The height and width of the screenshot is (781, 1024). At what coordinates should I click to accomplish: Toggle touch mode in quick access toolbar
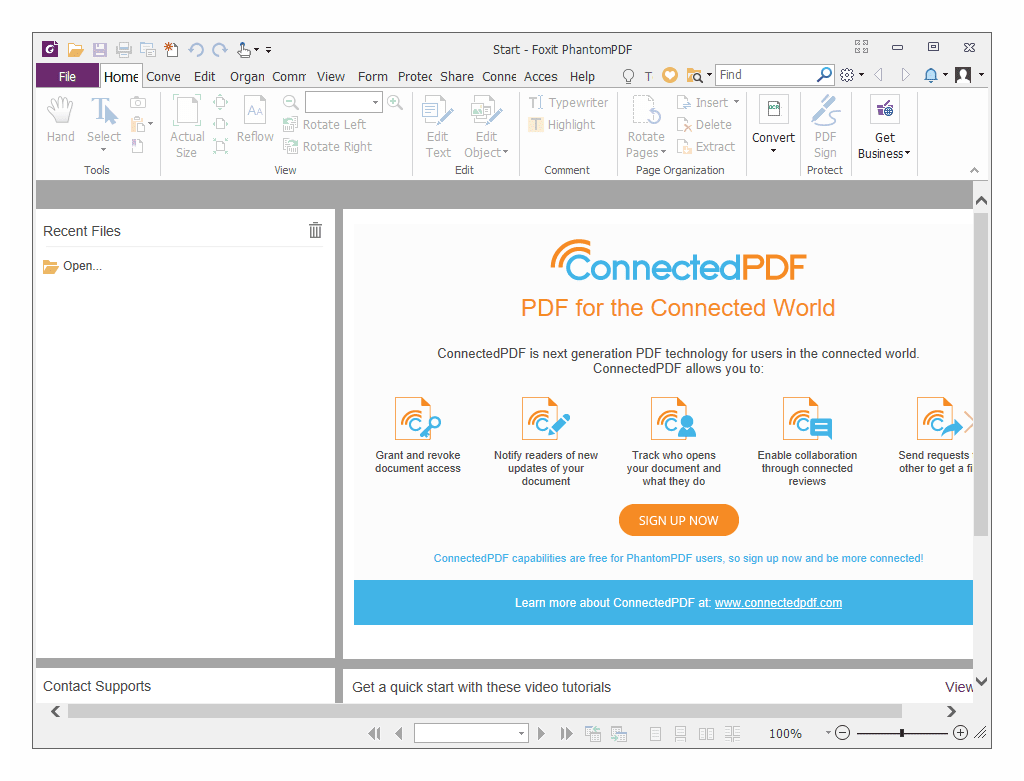[x=245, y=50]
